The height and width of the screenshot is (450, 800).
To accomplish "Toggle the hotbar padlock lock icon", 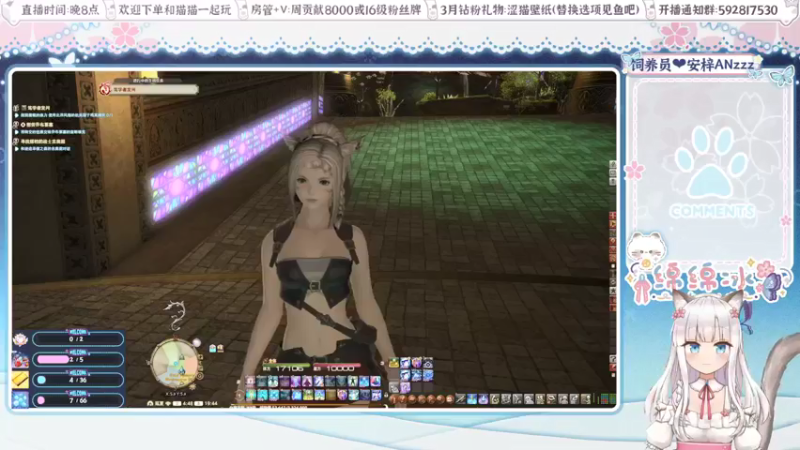I will tap(386, 395).
